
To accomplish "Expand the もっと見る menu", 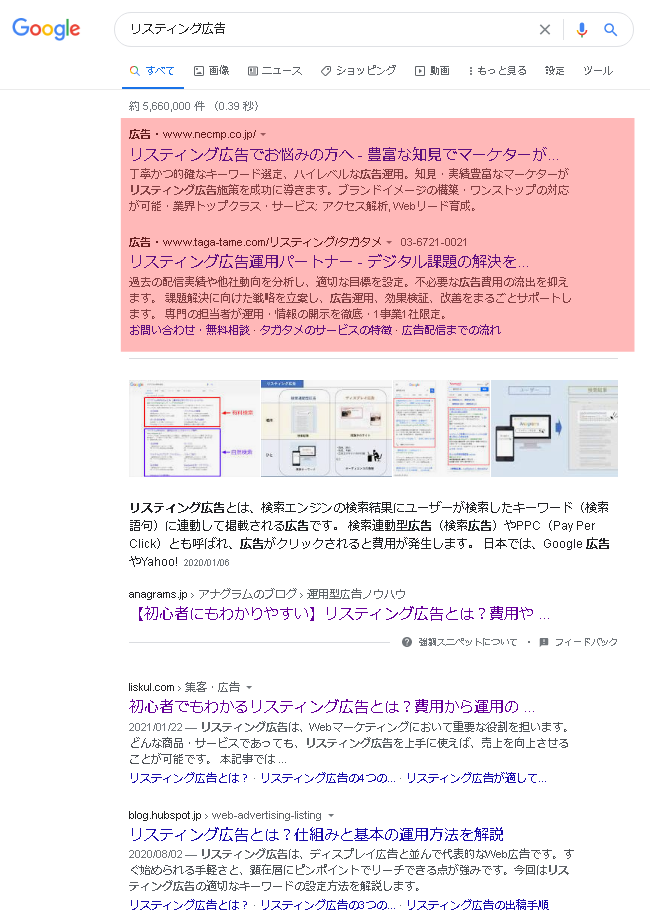I will [x=497, y=71].
